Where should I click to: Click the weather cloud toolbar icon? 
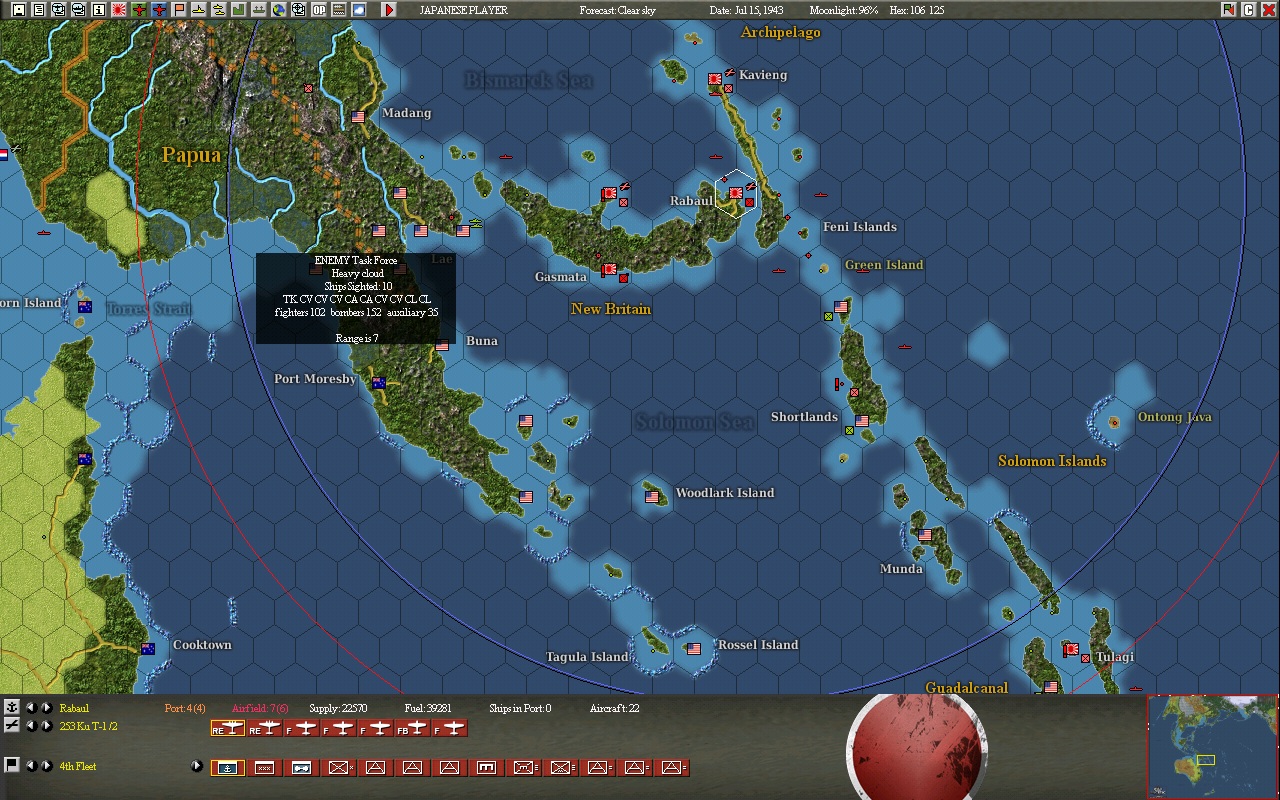359,10
